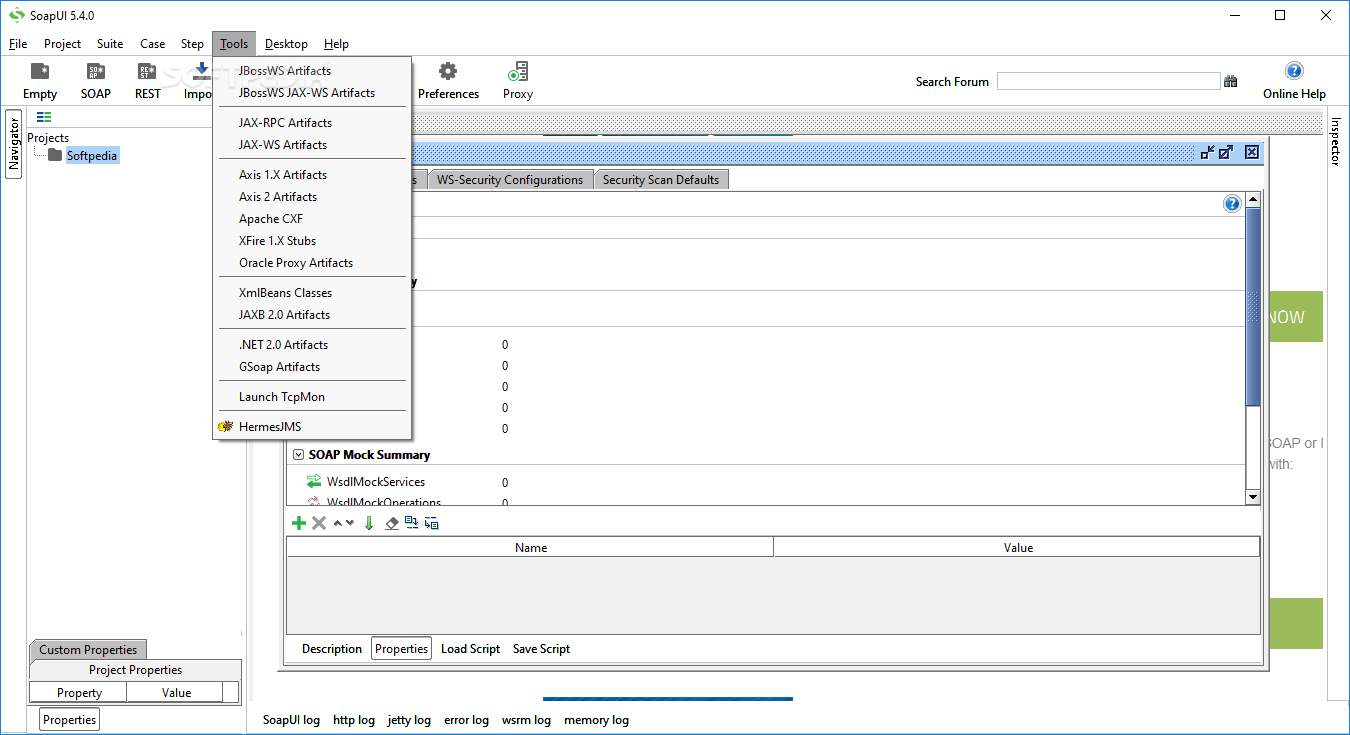This screenshot has width=1350, height=735.
Task: Open the Custom Properties tab
Action: (88, 650)
